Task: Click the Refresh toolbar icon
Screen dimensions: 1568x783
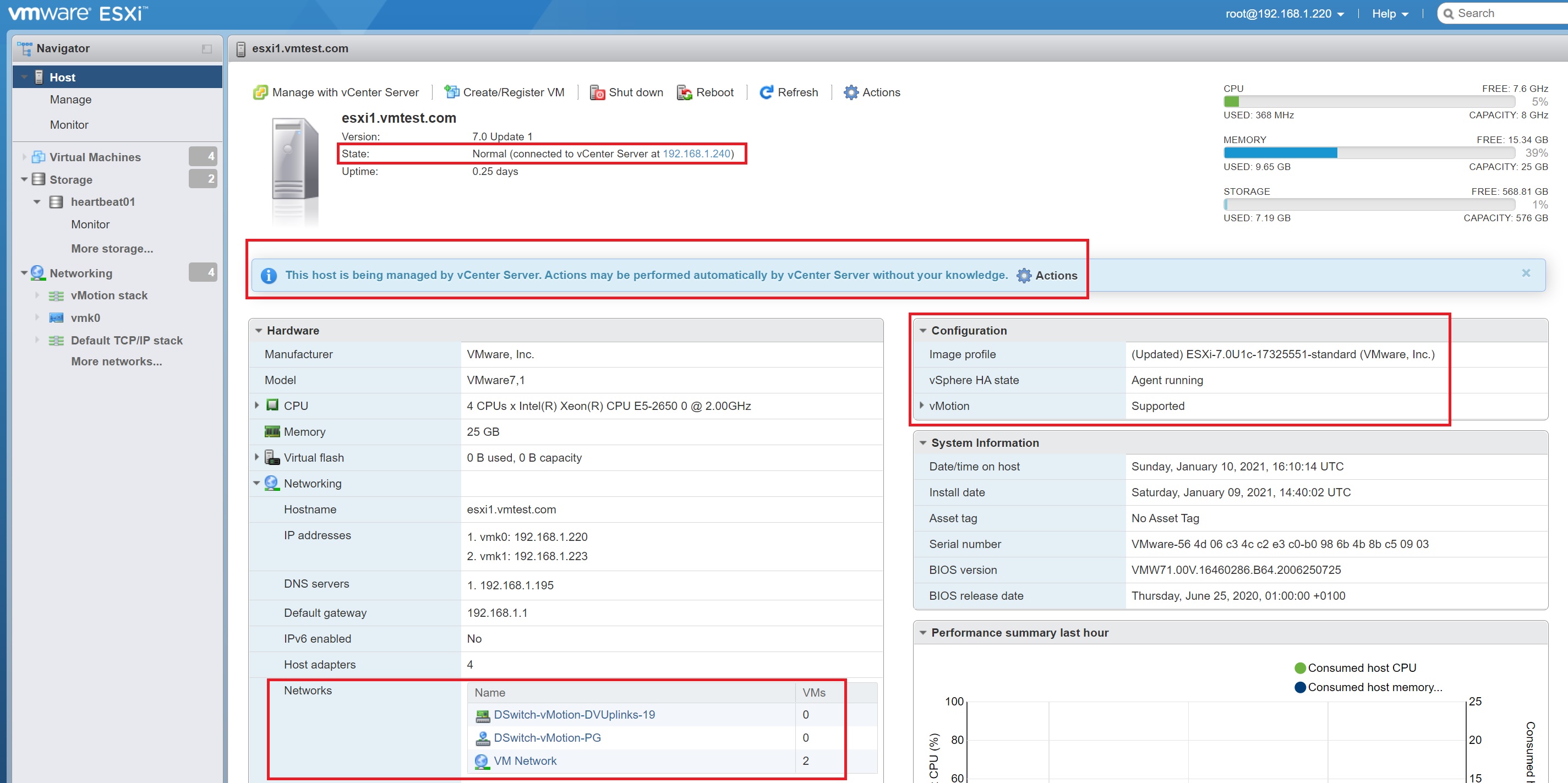Action: (x=766, y=92)
